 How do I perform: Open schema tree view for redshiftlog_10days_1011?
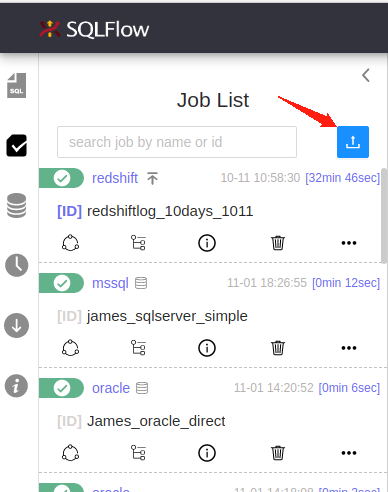click(138, 243)
